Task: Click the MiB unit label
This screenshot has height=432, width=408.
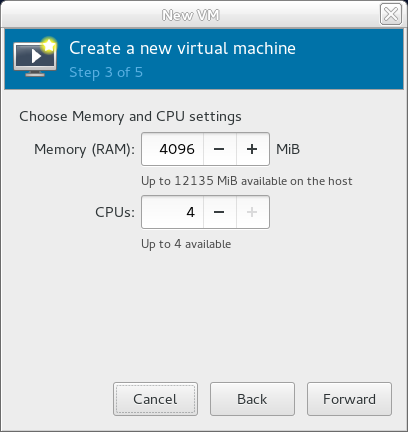Action: point(288,149)
